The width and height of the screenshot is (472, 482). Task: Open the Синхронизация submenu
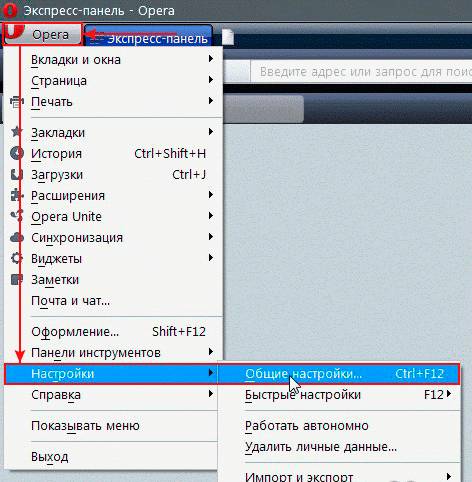point(113,238)
